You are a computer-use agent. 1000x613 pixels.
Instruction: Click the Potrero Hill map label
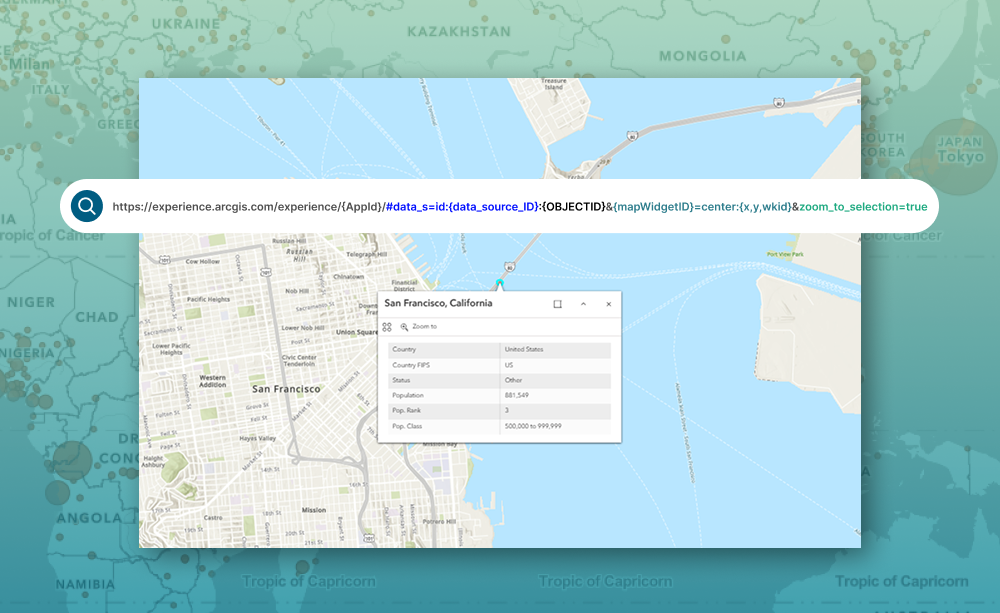coord(439,521)
